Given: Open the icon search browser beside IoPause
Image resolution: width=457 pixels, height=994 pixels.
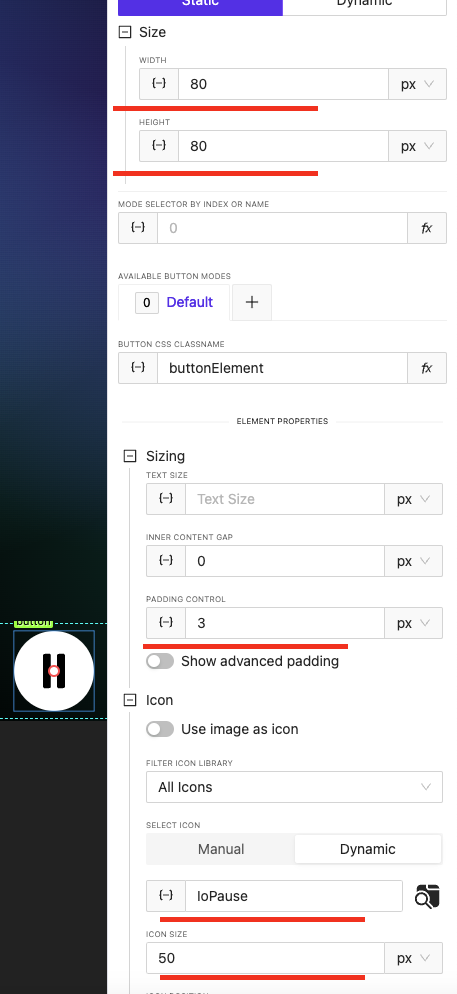Looking at the screenshot, I should coord(427,896).
